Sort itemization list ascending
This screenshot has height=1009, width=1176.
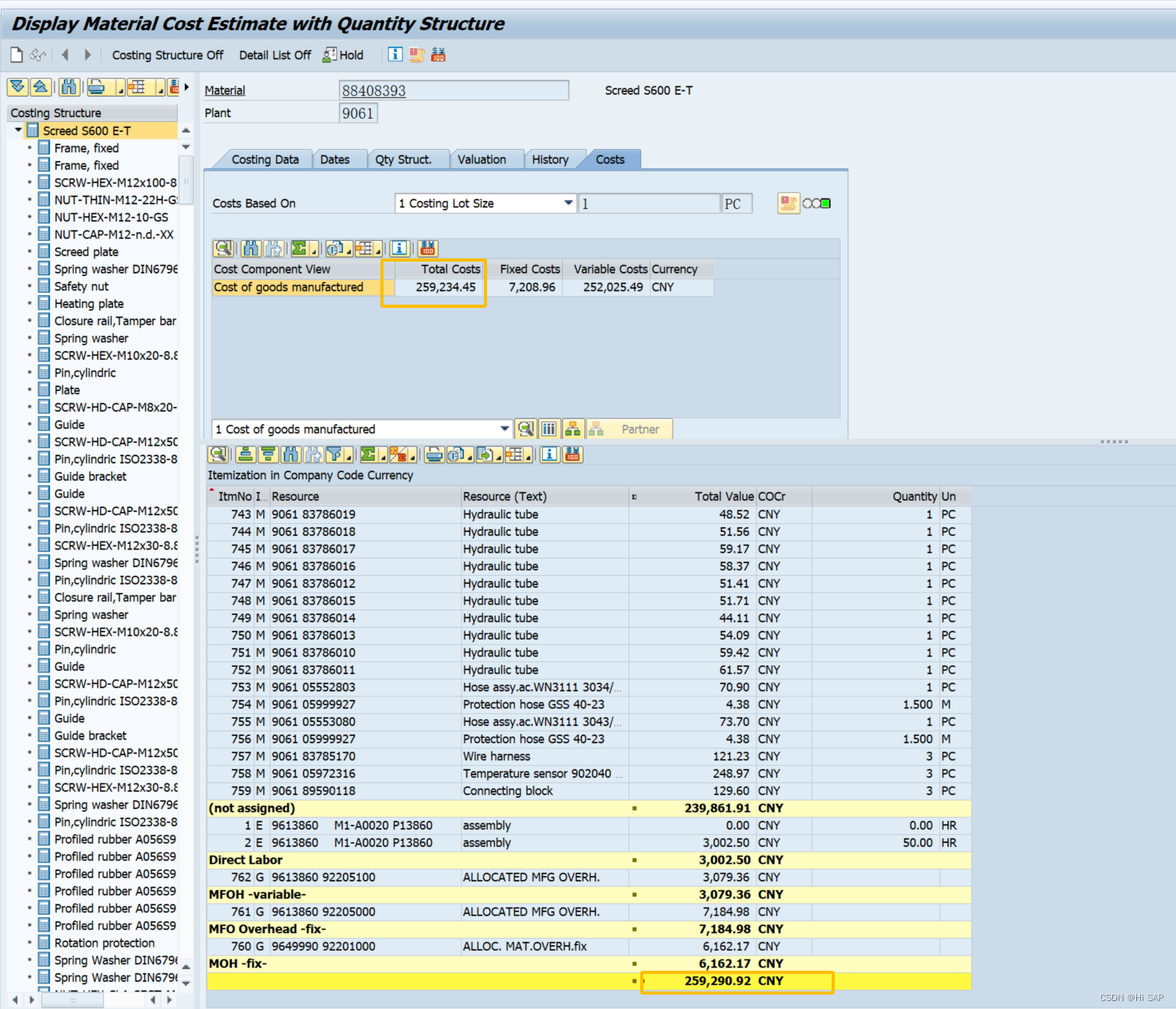coord(246,455)
